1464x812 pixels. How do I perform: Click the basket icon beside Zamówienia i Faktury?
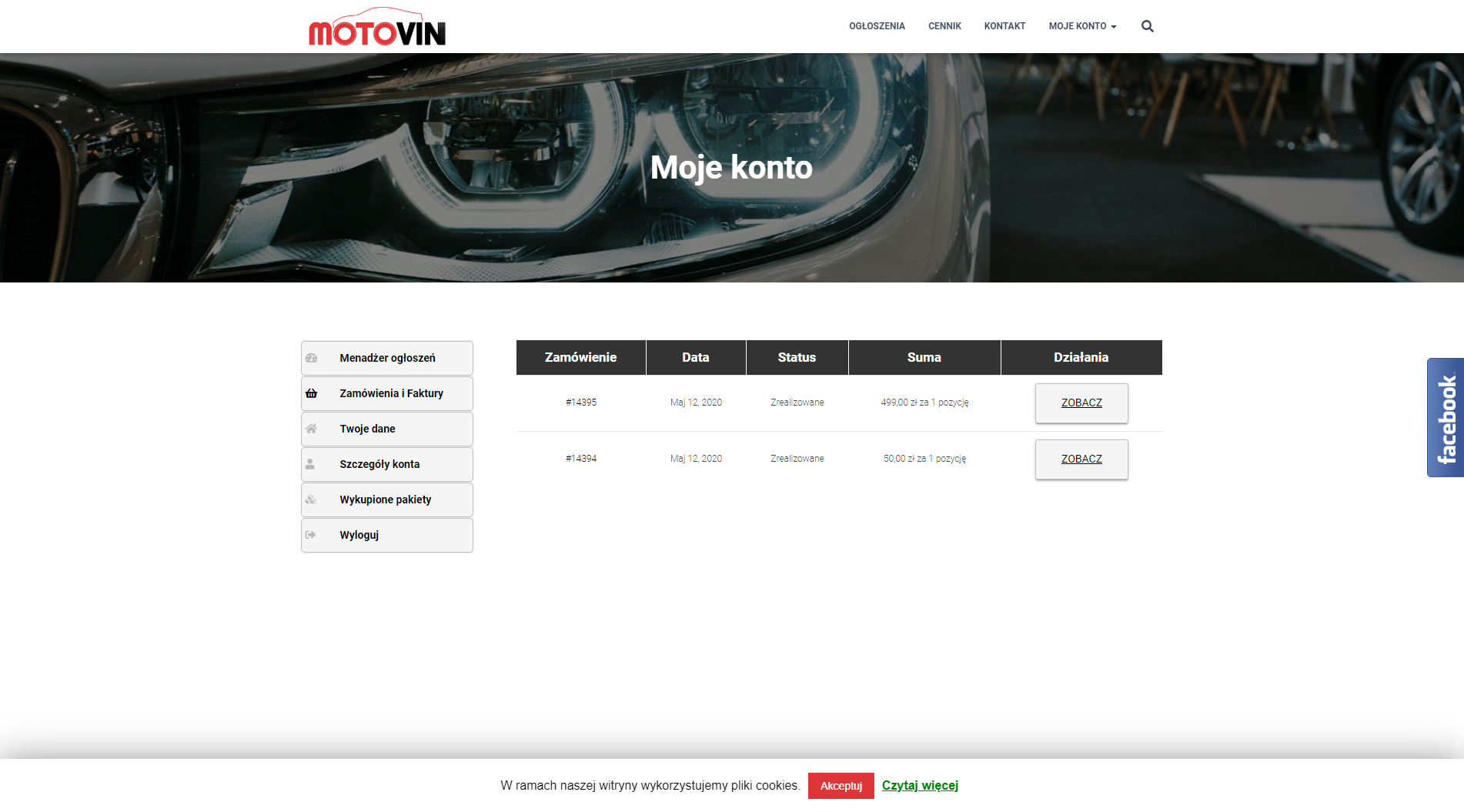coord(311,393)
